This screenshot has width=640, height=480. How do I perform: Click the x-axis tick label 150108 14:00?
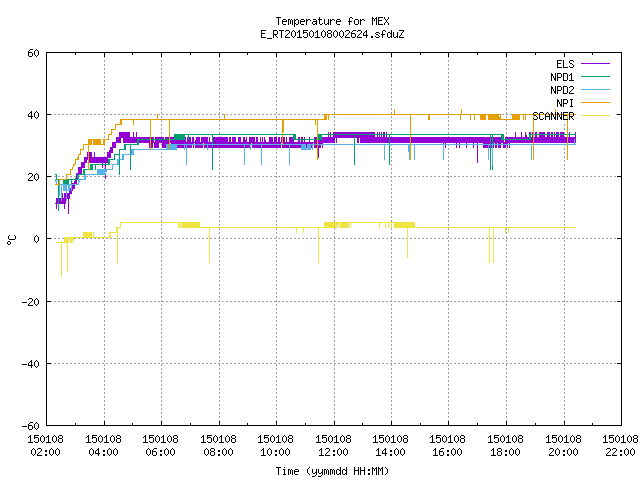(391, 446)
